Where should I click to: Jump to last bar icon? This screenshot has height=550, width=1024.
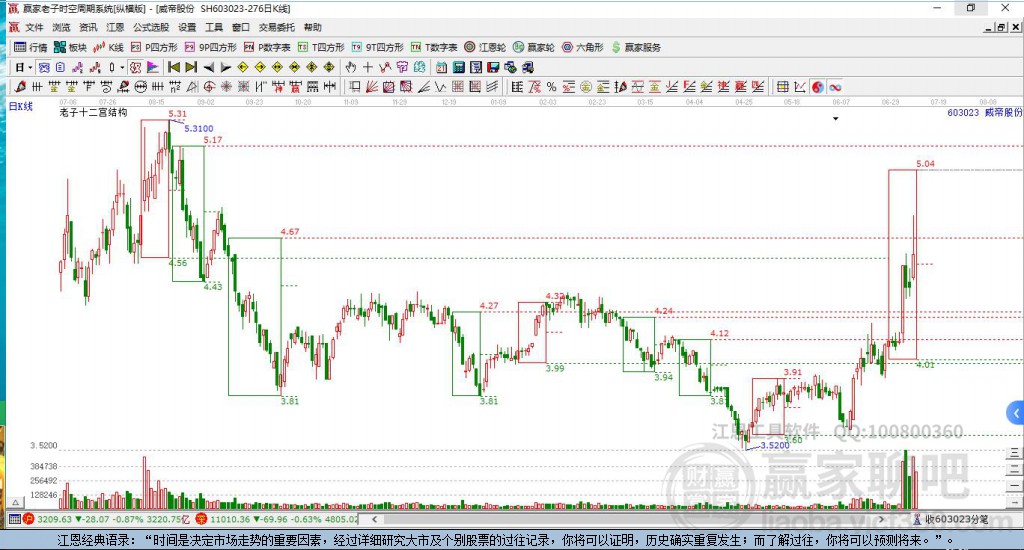[x=191, y=67]
